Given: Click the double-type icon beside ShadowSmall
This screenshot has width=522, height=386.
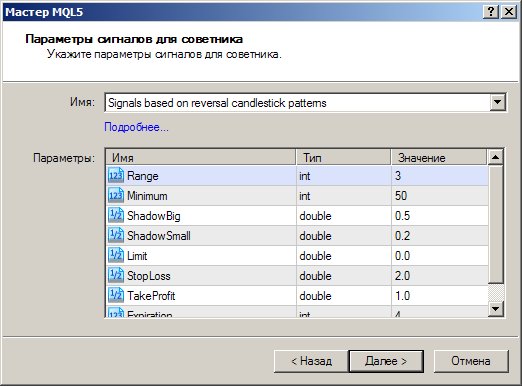Looking at the screenshot, I should click(x=116, y=236).
